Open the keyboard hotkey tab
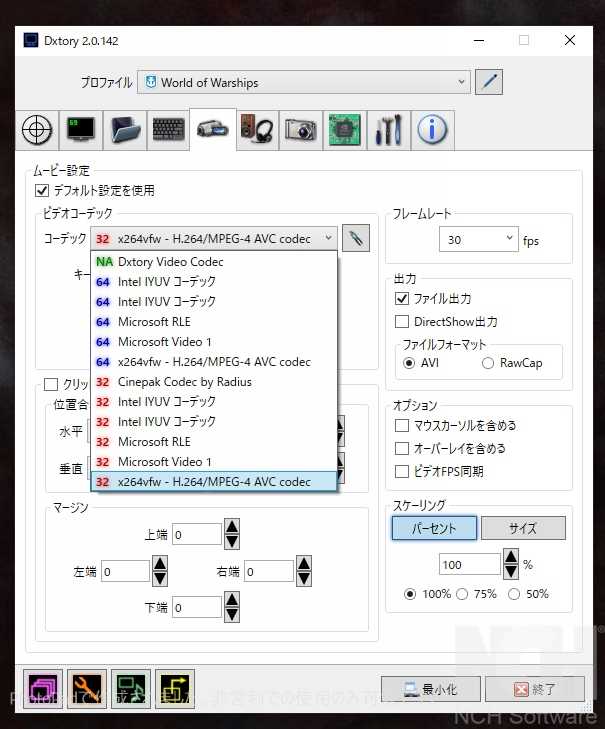 [x=168, y=130]
